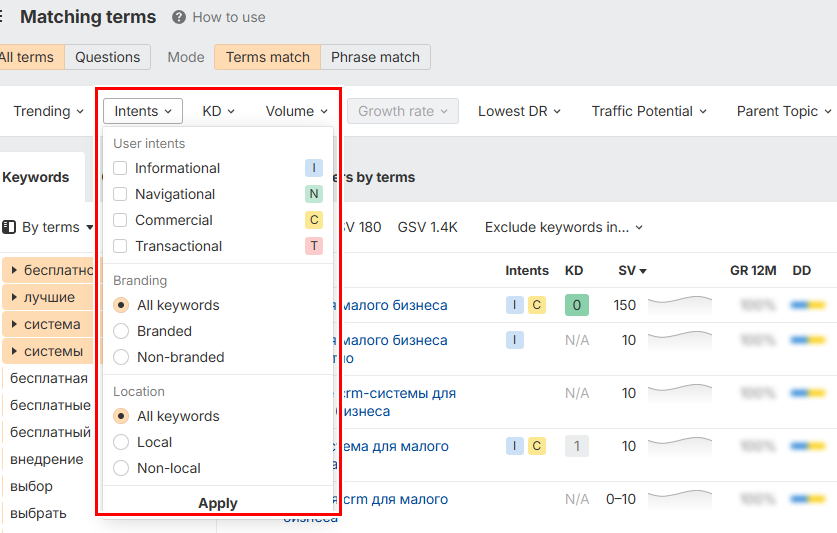
Task: Open the Parent Topic filter dropdown
Action: (784, 111)
